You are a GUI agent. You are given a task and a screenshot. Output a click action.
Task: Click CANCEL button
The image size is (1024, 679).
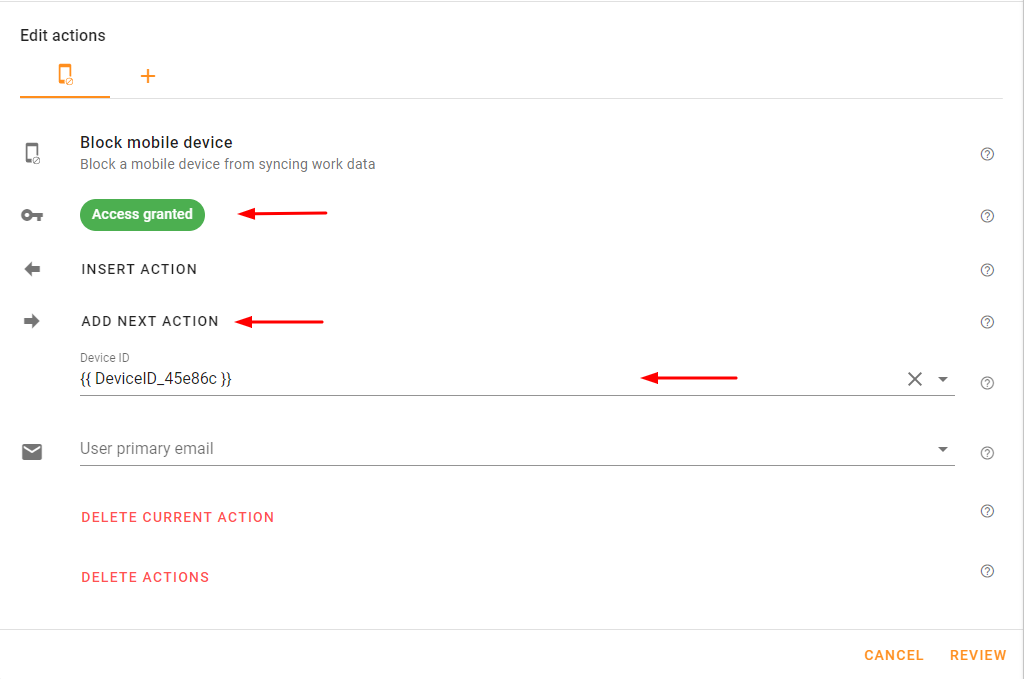pyautogui.click(x=893, y=655)
